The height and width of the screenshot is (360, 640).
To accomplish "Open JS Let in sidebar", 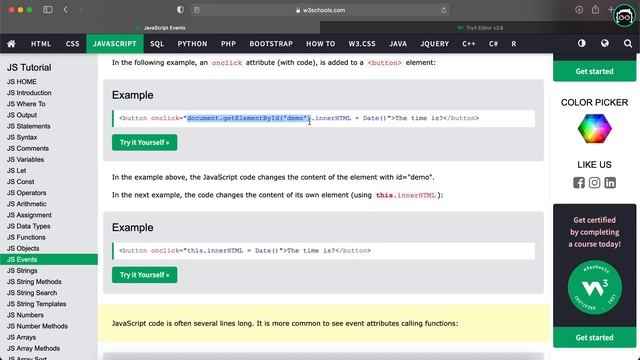I will pos(16,171).
